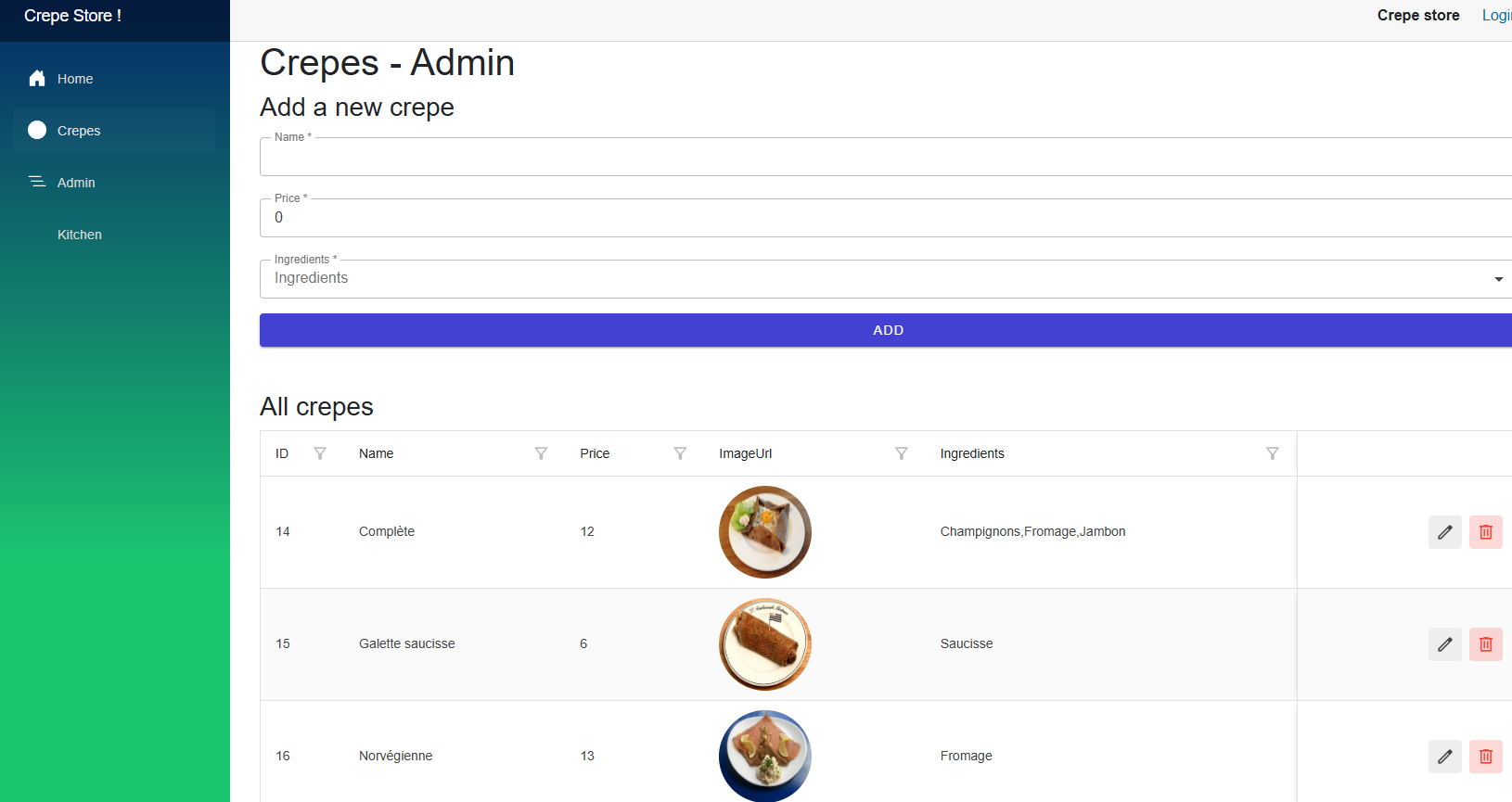Open the ID column filter icon

(x=320, y=453)
